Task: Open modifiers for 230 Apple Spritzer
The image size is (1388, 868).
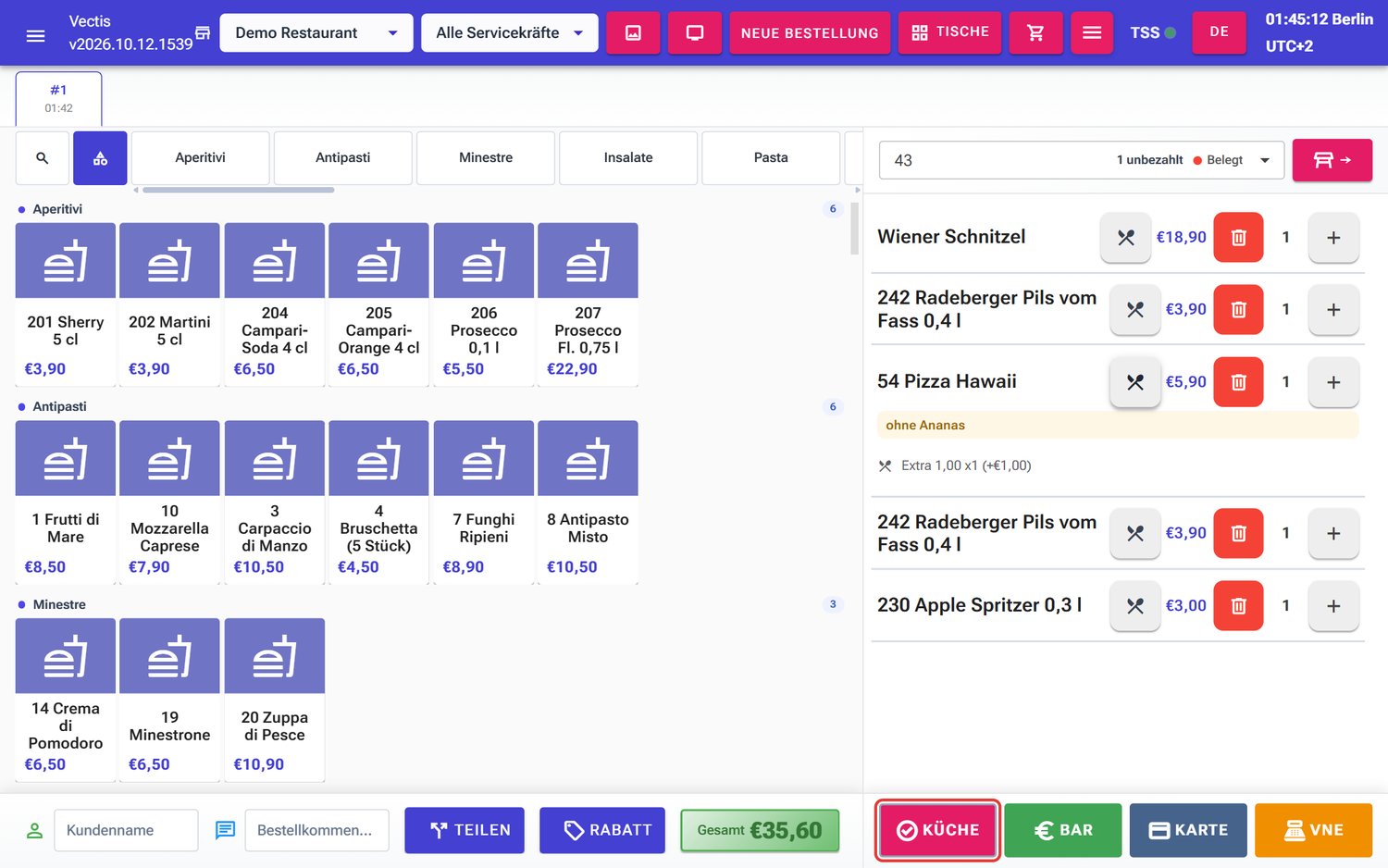Action: (x=1135, y=606)
